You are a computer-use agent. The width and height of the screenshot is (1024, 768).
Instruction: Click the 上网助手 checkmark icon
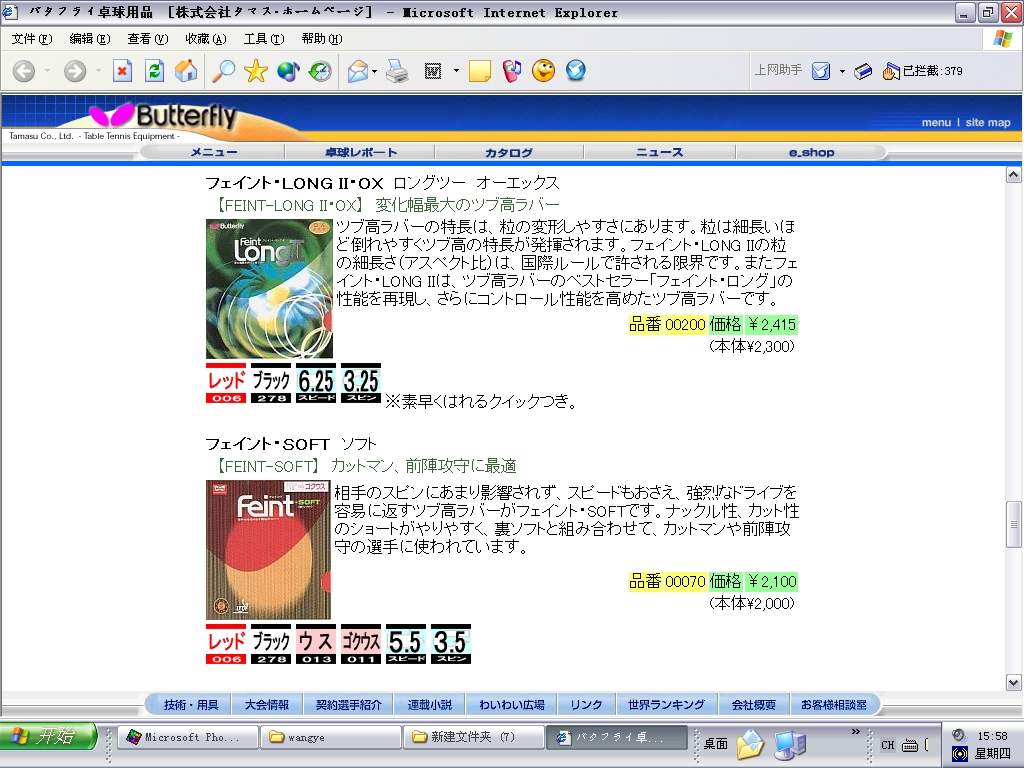tap(820, 71)
